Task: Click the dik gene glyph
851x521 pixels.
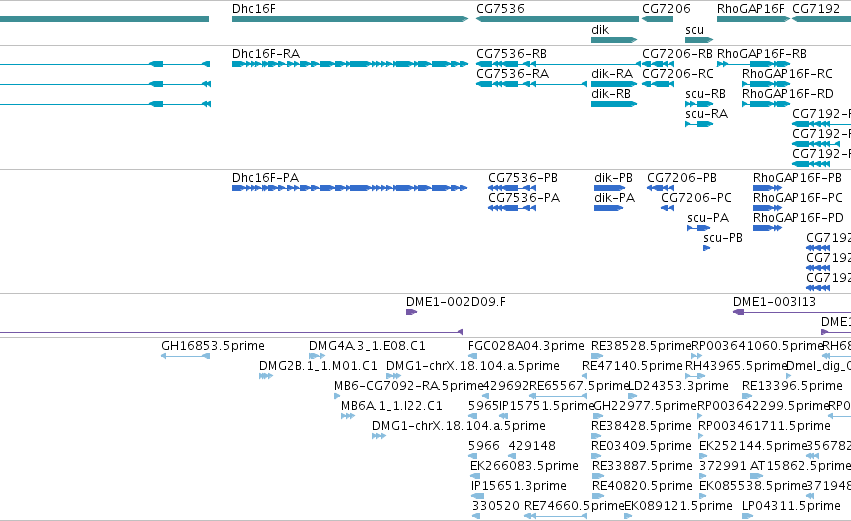Action: click(x=614, y=40)
